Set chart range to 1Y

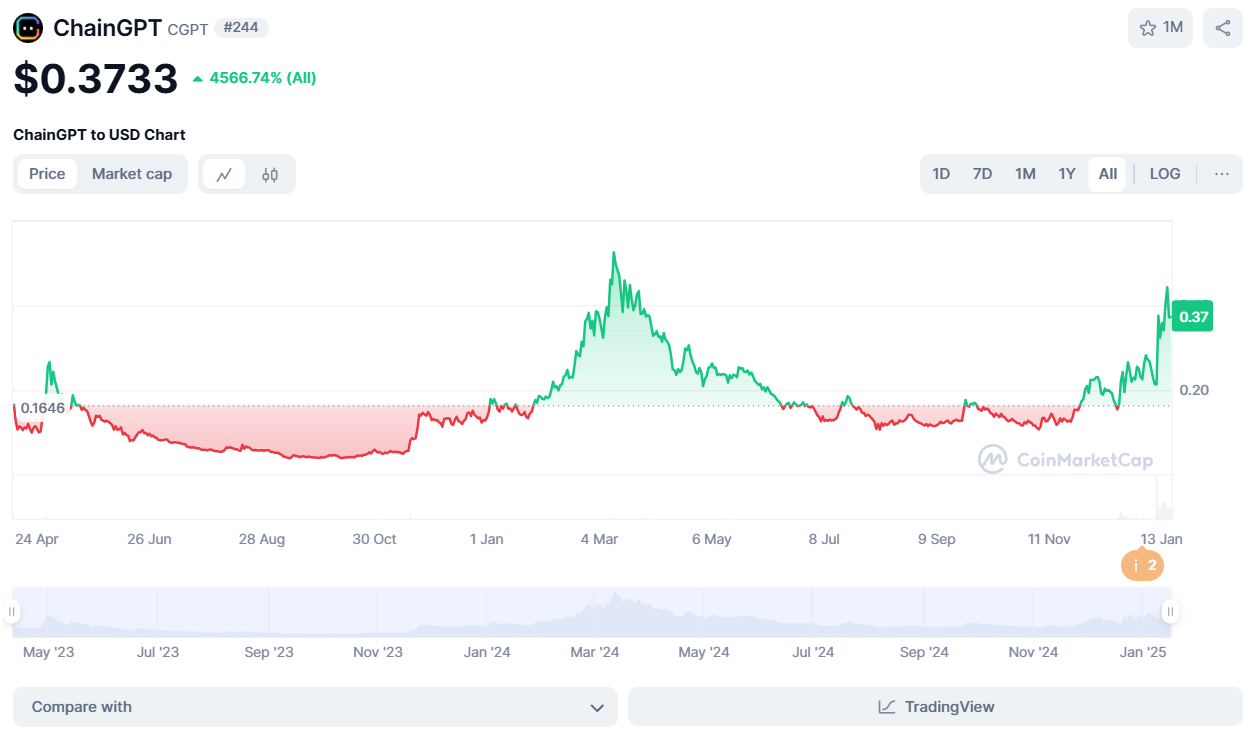point(1067,174)
